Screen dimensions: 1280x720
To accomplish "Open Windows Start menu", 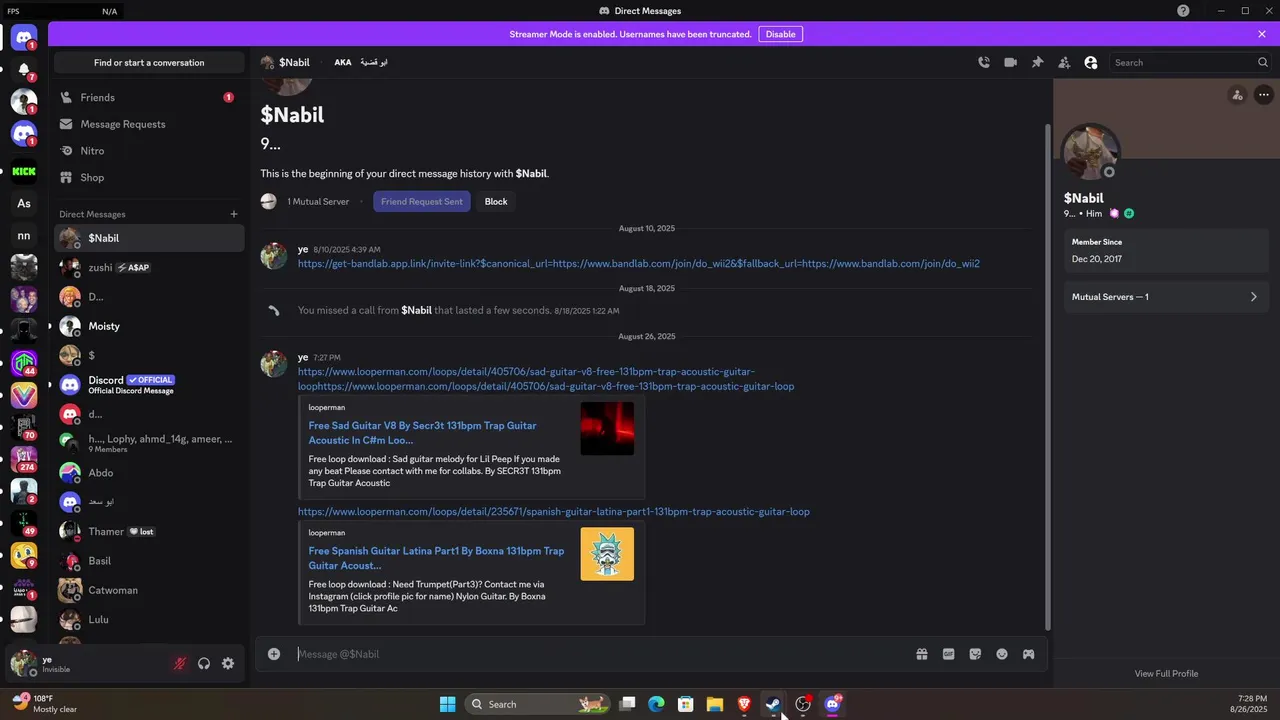I will [x=447, y=704].
